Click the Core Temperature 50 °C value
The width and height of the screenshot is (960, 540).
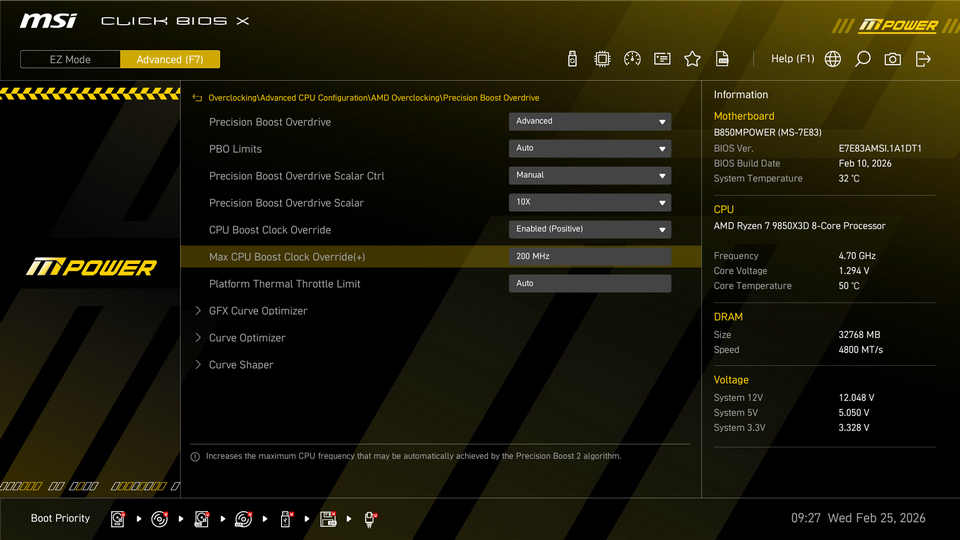[x=849, y=286]
